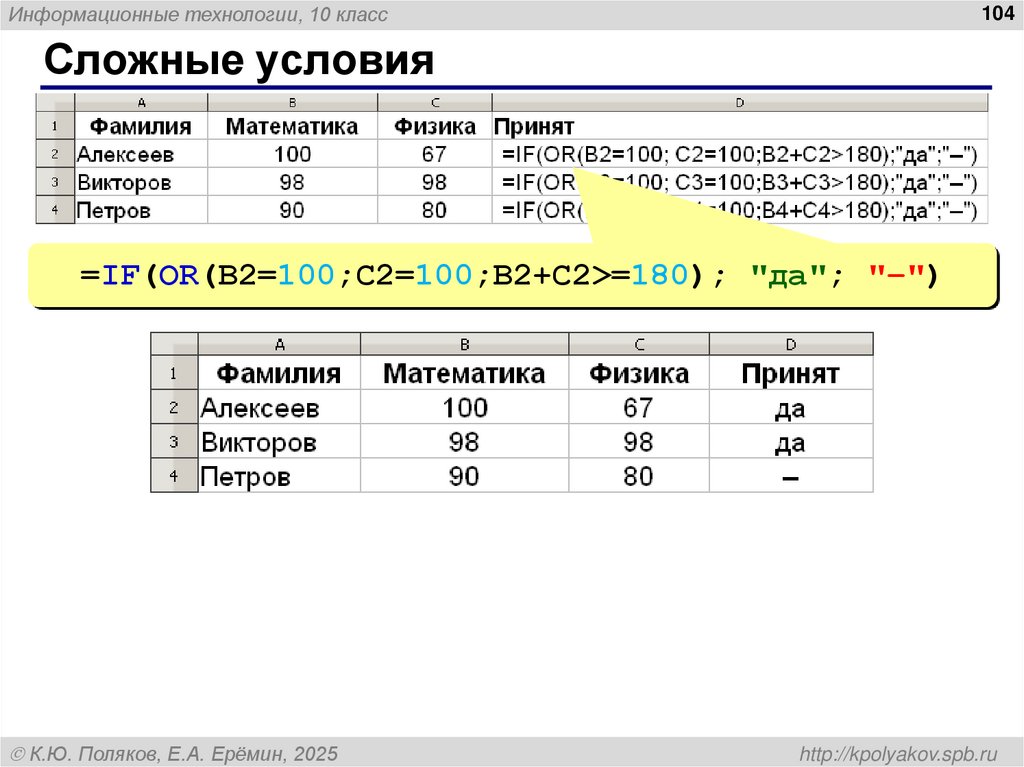Click the top table header 'Математика'

click(292, 126)
